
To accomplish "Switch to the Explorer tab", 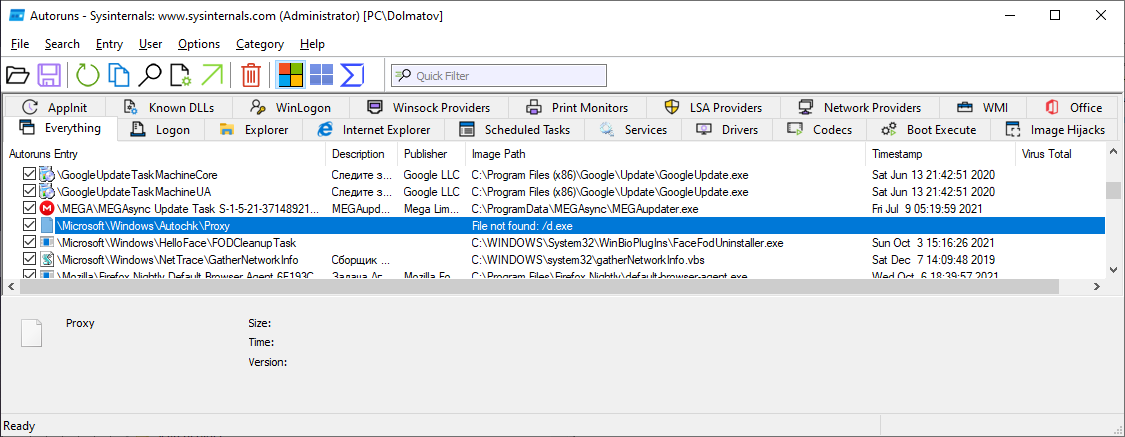I will point(254,130).
